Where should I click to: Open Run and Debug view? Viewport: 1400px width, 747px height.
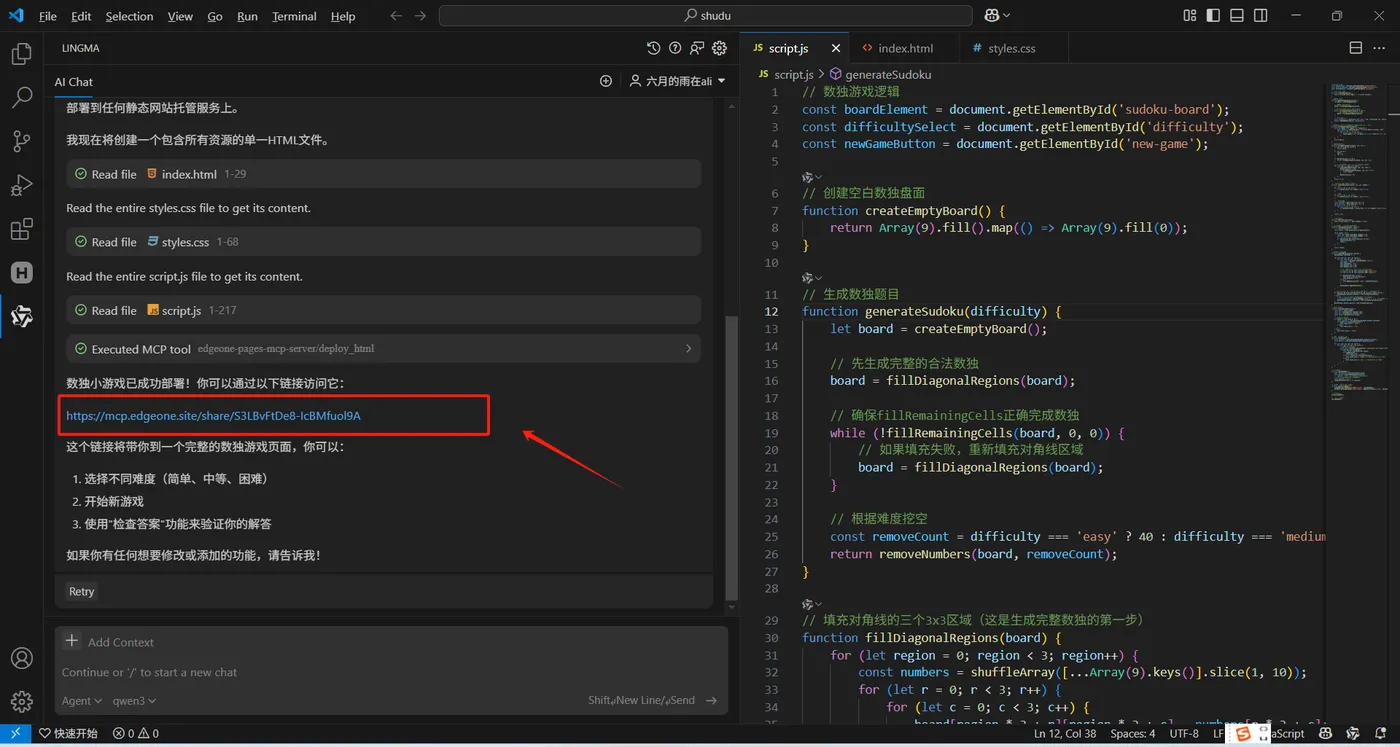pos(21,186)
